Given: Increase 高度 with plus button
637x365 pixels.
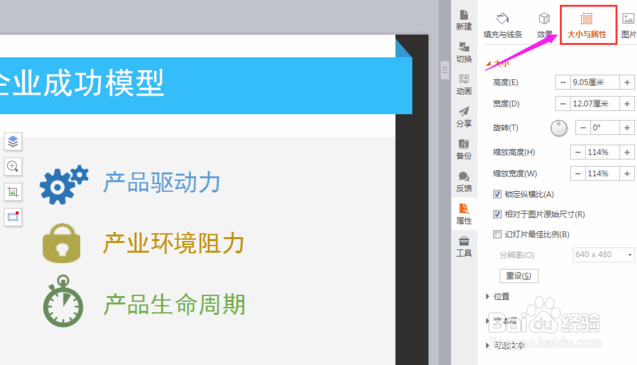Looking at the screenshot, I should (x=627, y=83).
